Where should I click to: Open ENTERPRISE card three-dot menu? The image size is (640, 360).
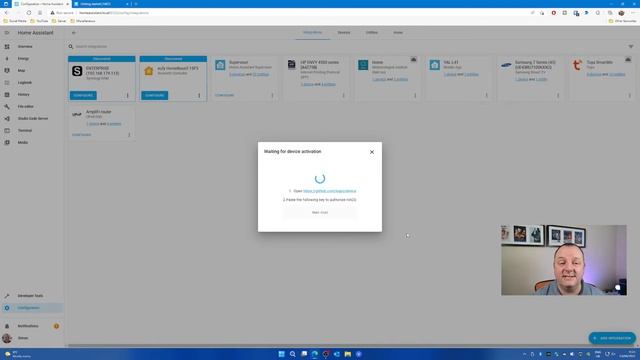[127, 96]
